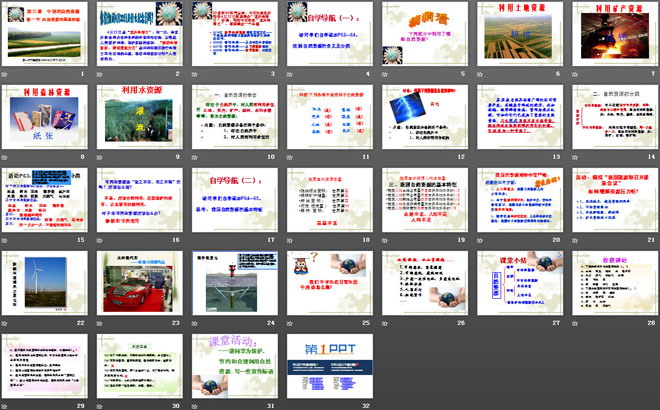Image resolution: width=660 pixels, height=410 pixels.
Task: Click animation star icon under slide 18
Action: click(290, 240)
